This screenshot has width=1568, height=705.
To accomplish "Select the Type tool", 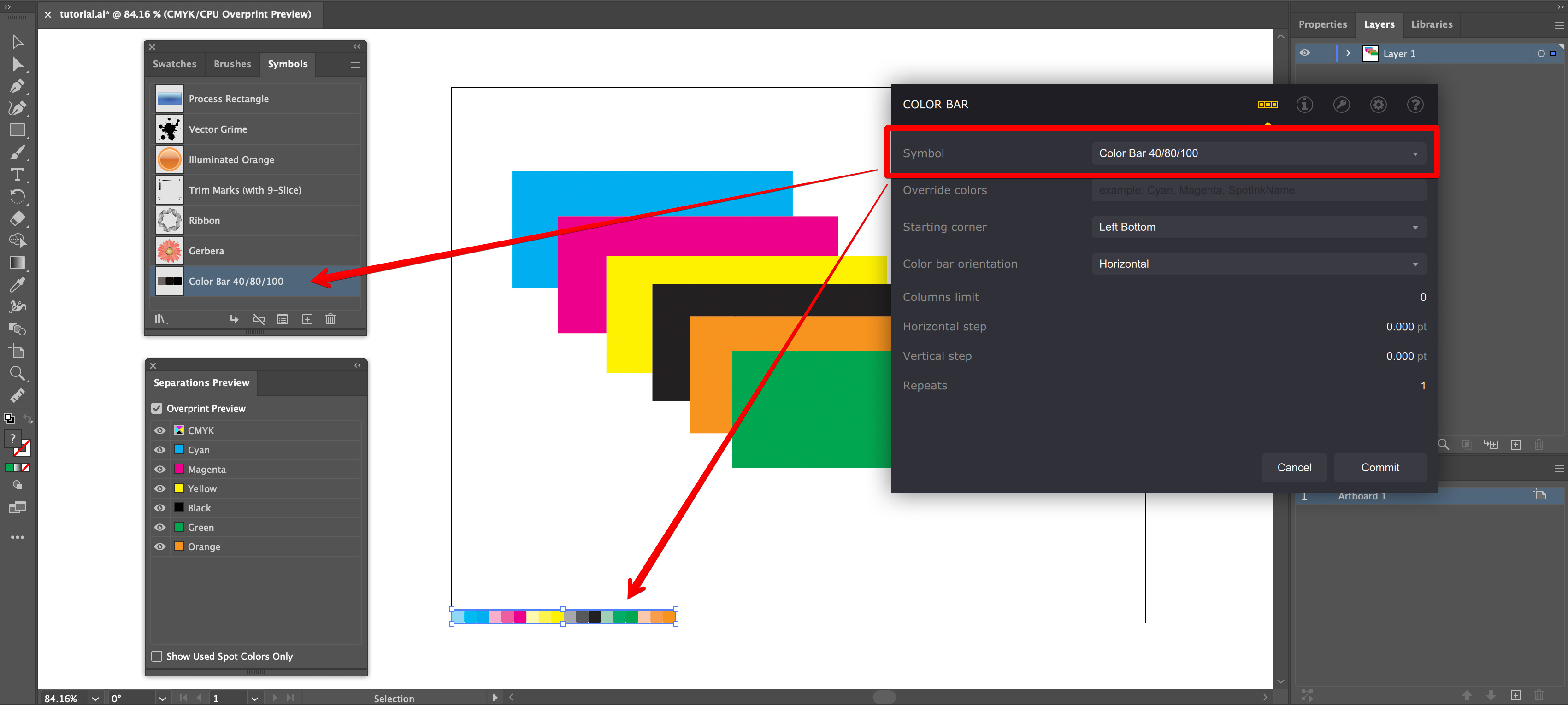I will click(x=18, y=175).
